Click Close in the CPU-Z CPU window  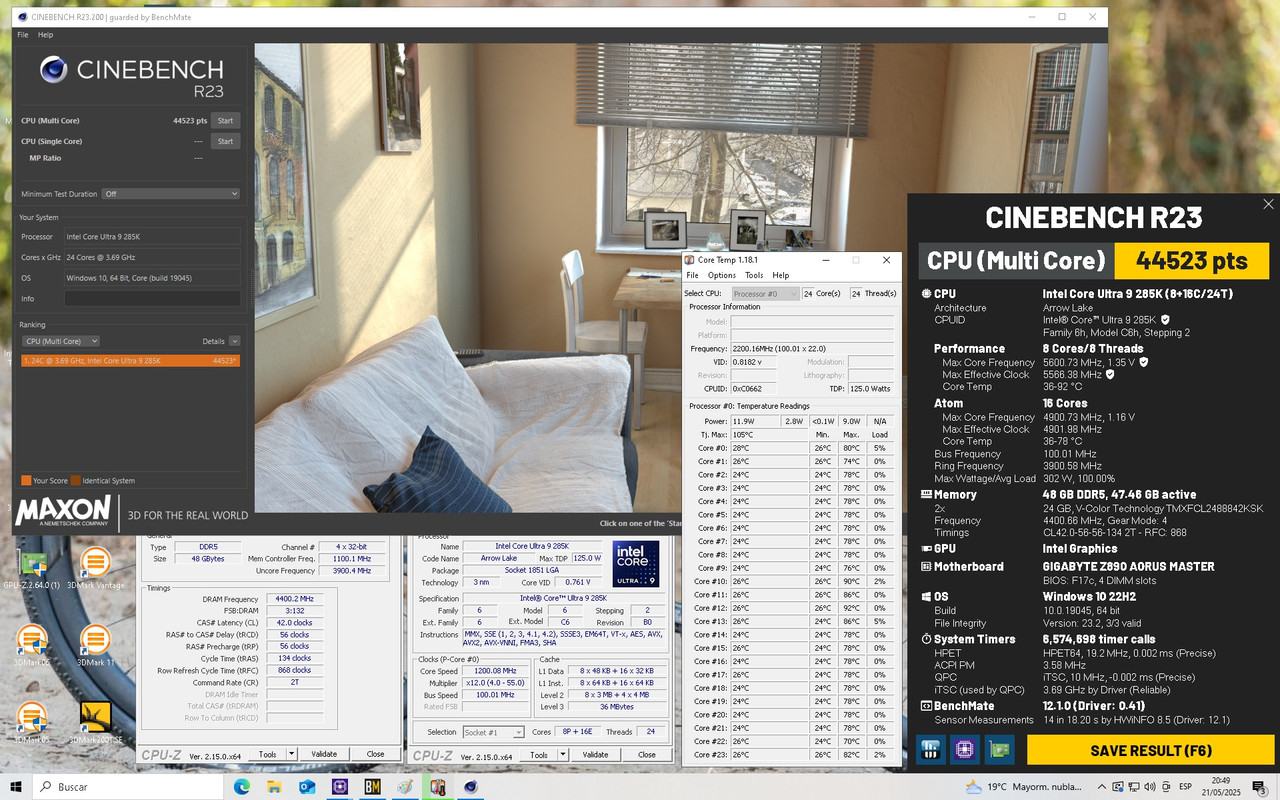pos(646,754)
